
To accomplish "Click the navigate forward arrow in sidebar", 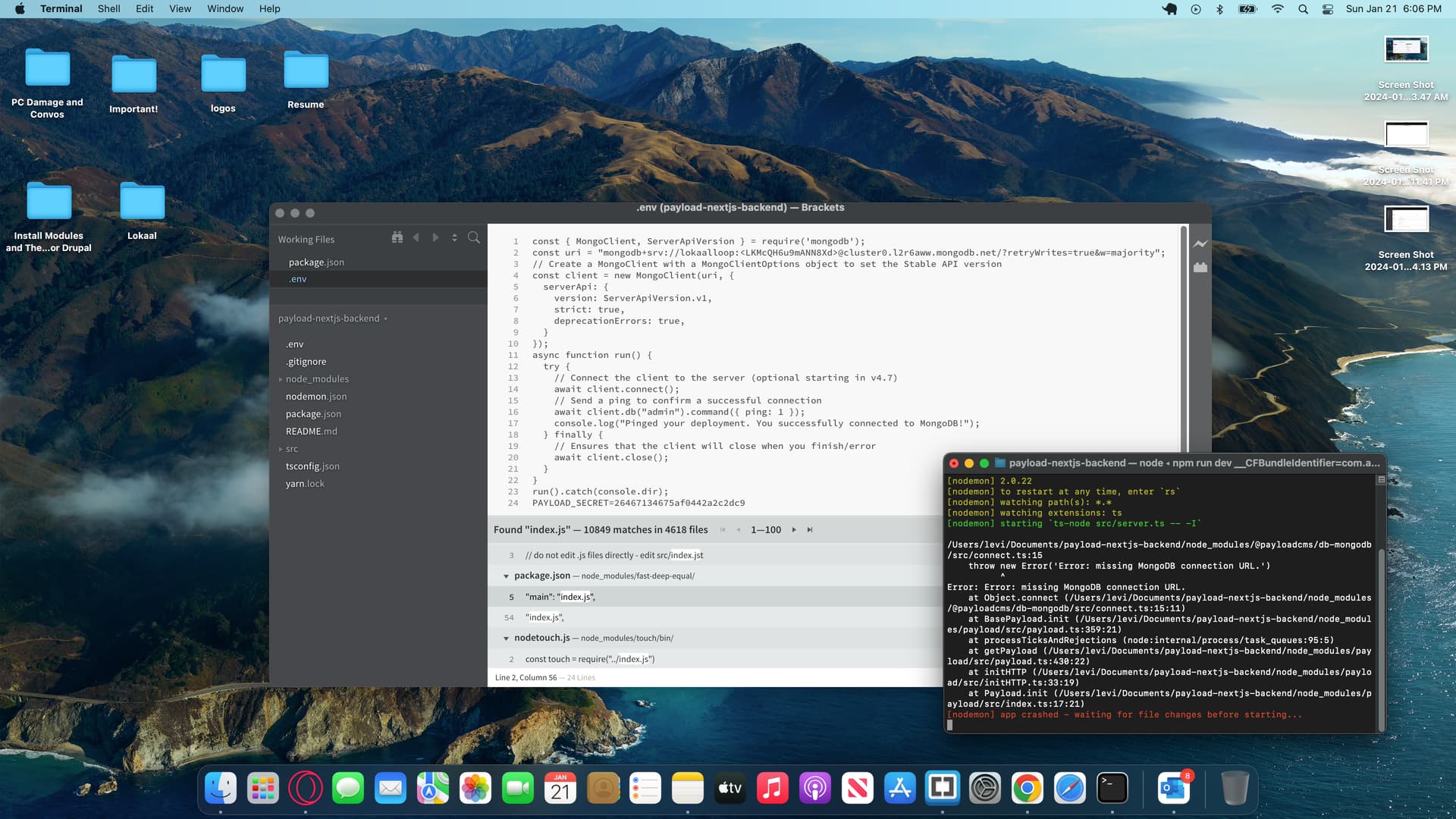I will point(435,237).
